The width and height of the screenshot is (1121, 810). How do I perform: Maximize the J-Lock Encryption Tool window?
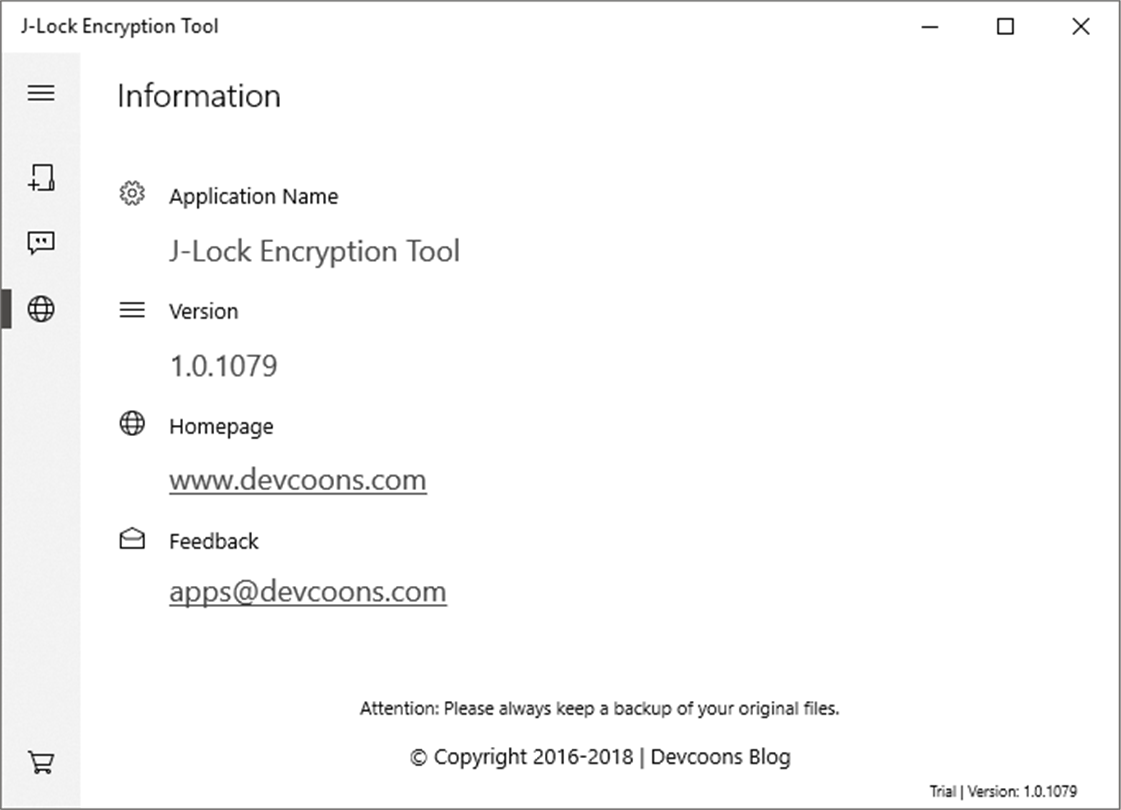pyautogui.click(x=1005, y=27)
